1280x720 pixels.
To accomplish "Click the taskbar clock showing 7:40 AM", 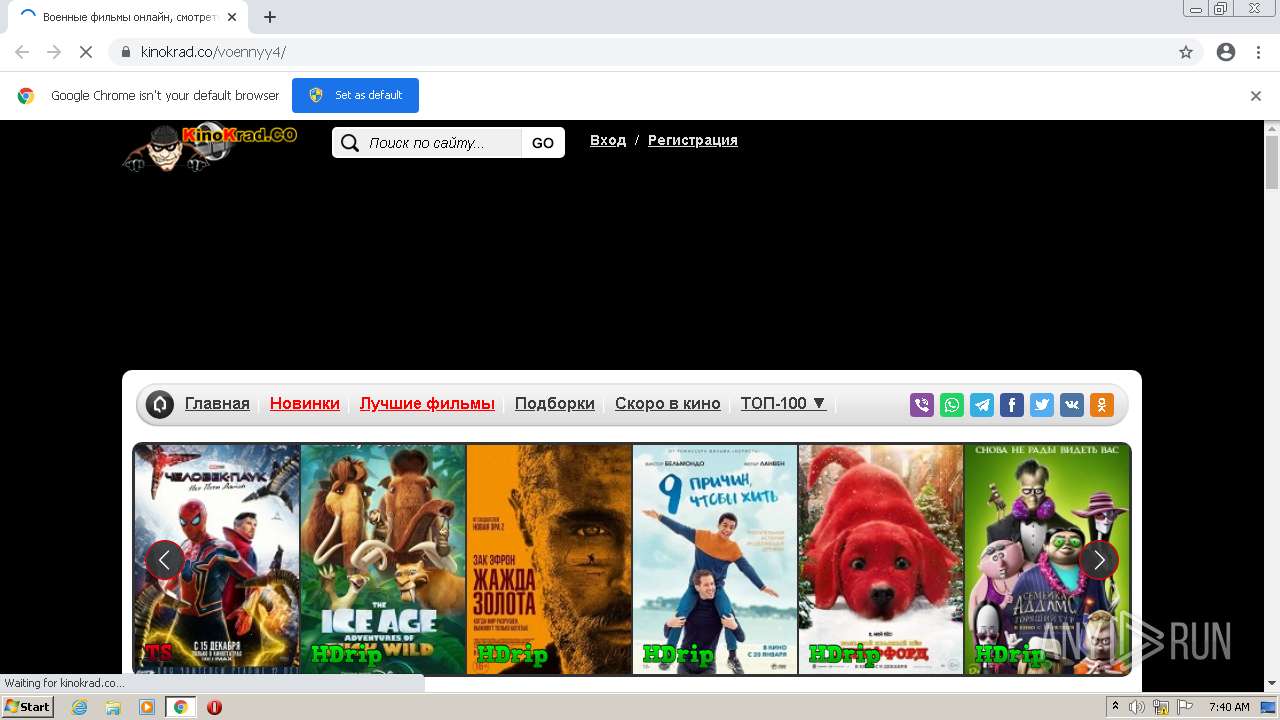I will click(1229, 707).
